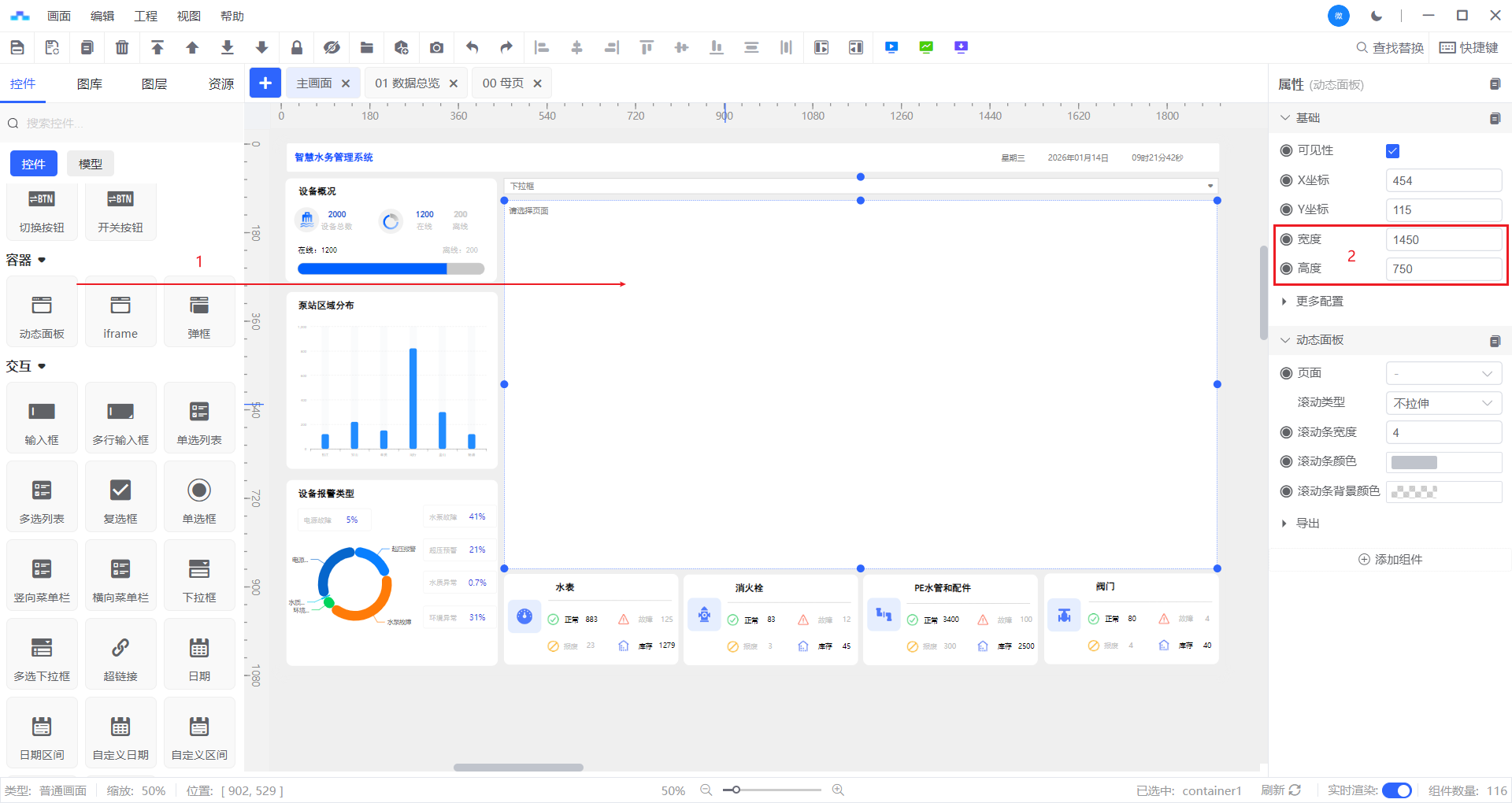Screen dimensions: 1512x803
Task: Click the 添加组件 button
Action: pyautogui.click(x=1390, y=560)
